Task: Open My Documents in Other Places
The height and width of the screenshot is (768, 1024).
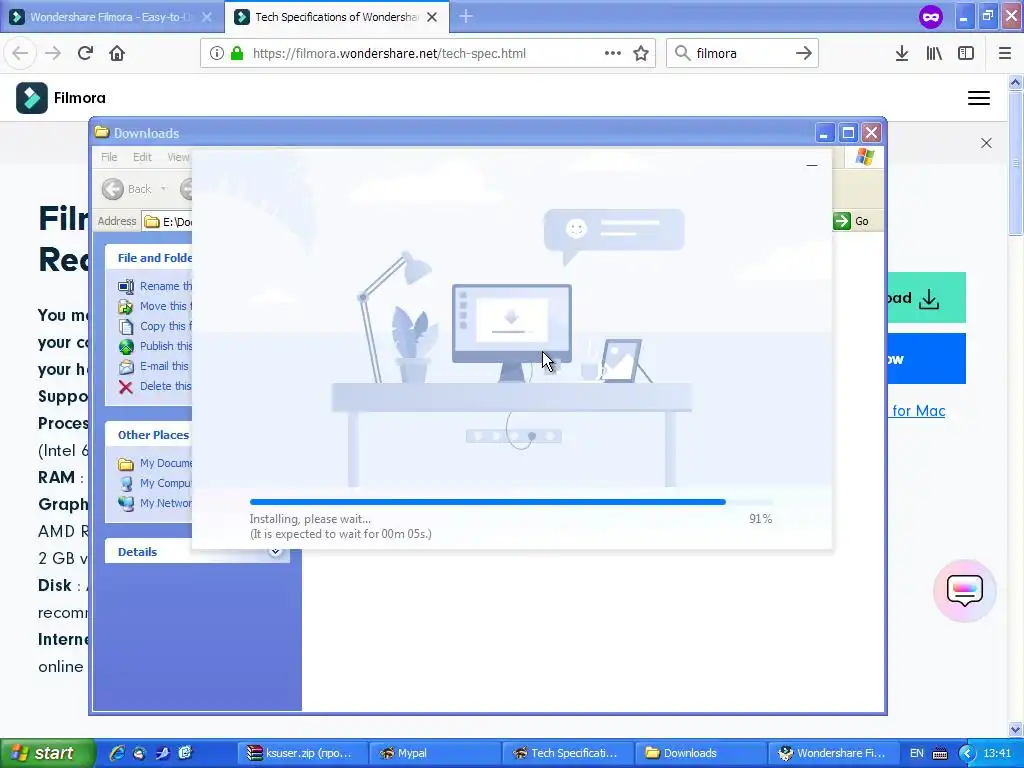Action: (155, 463)
